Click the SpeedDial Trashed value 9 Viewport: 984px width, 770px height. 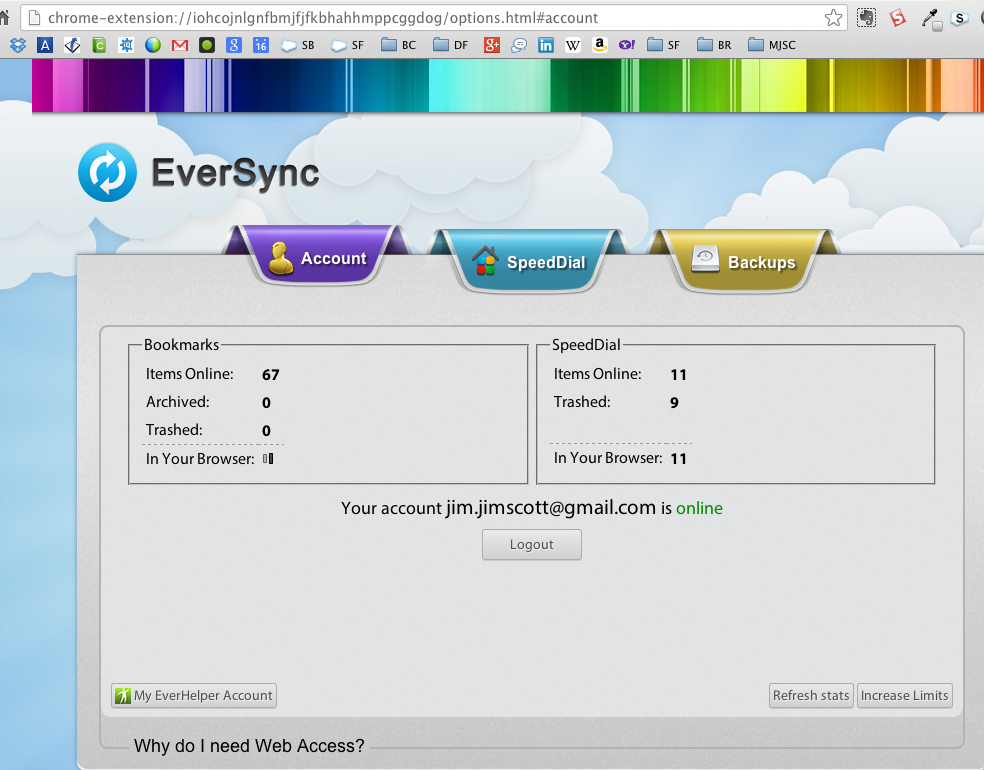point(675,402)
